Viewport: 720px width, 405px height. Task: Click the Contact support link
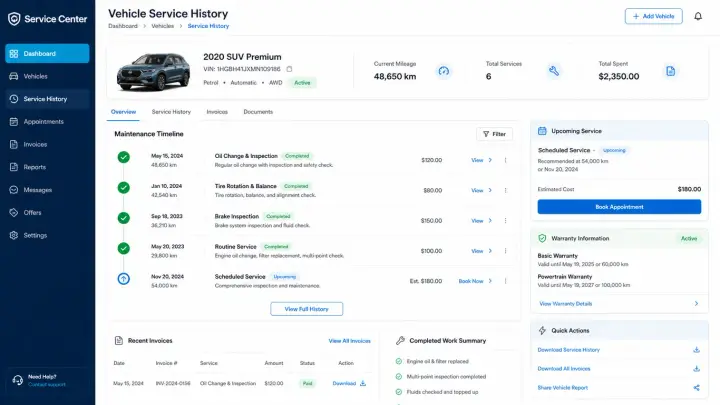click(x=47, y=385)
